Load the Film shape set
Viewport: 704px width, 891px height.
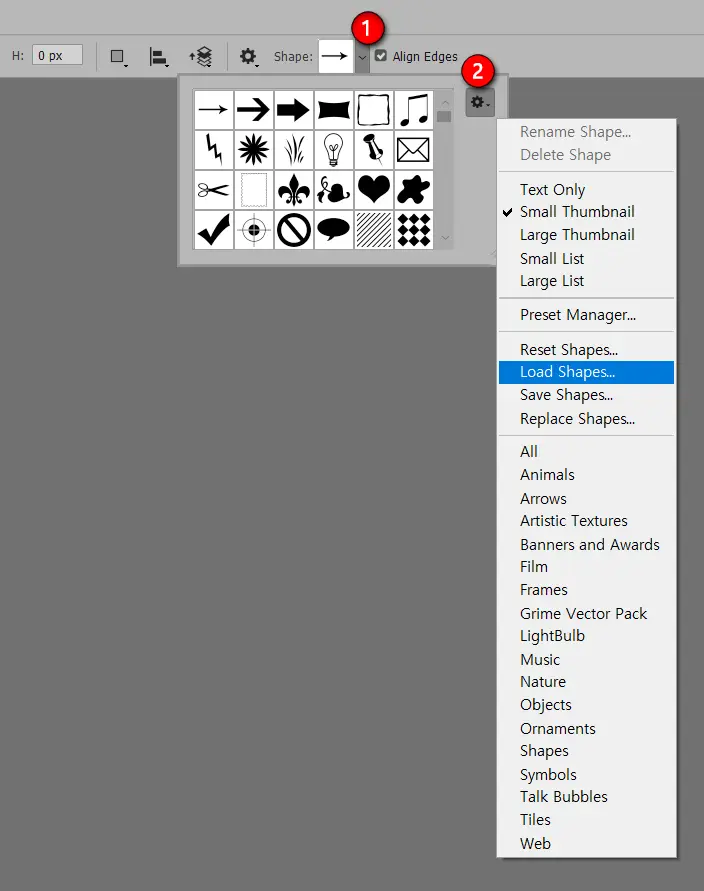click(586, 567)
